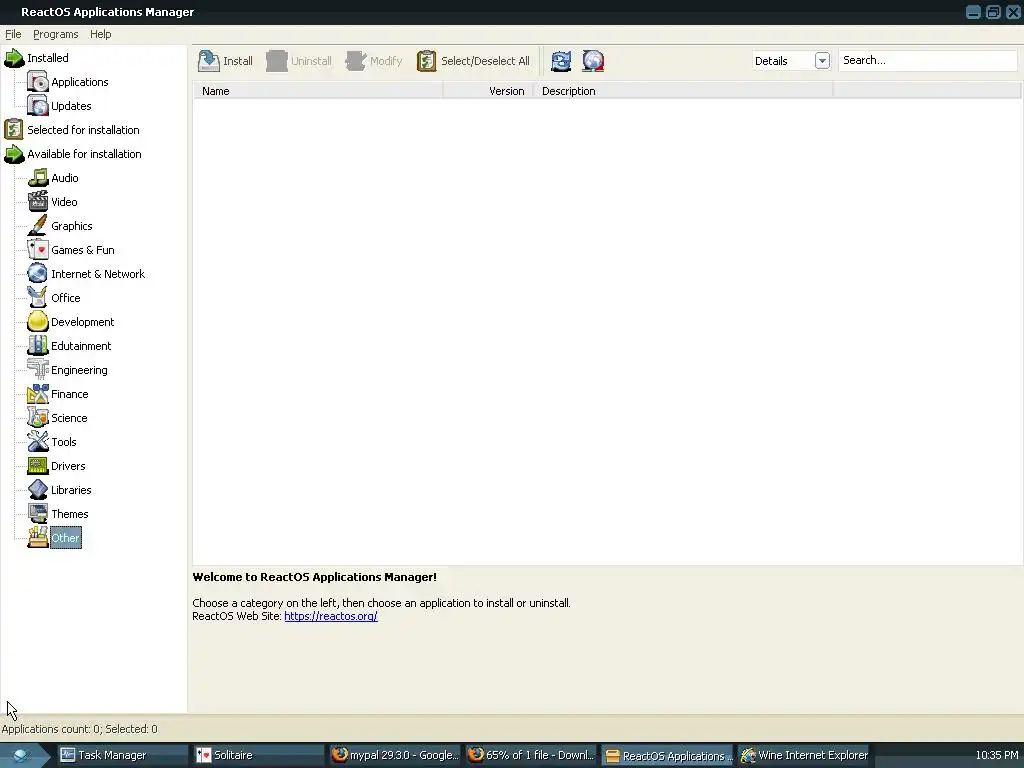Click the ReactOS Applications taskbar button
The image size is (1024, 768).
[667, 756]
